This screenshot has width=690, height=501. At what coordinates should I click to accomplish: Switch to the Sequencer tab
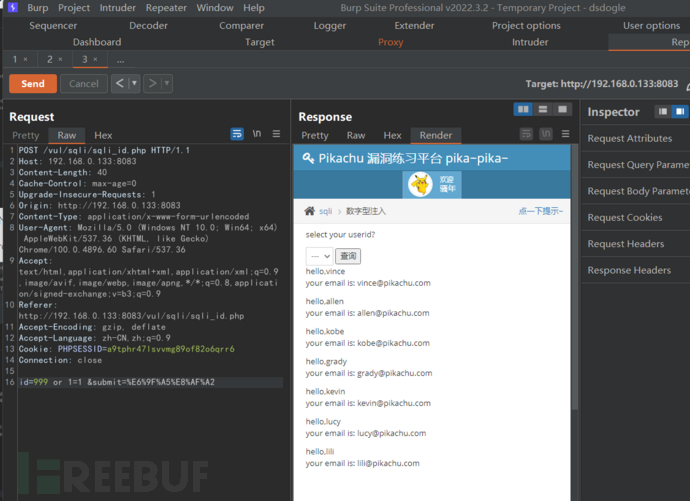coord(53,26)
